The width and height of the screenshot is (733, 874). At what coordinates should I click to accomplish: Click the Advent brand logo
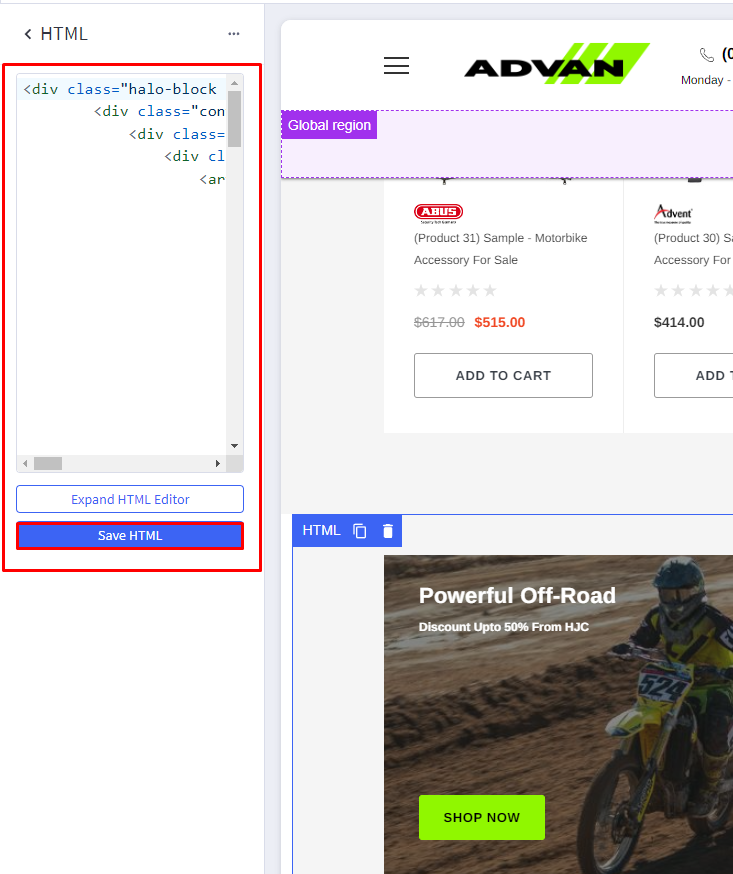click(x=673, y=213)
